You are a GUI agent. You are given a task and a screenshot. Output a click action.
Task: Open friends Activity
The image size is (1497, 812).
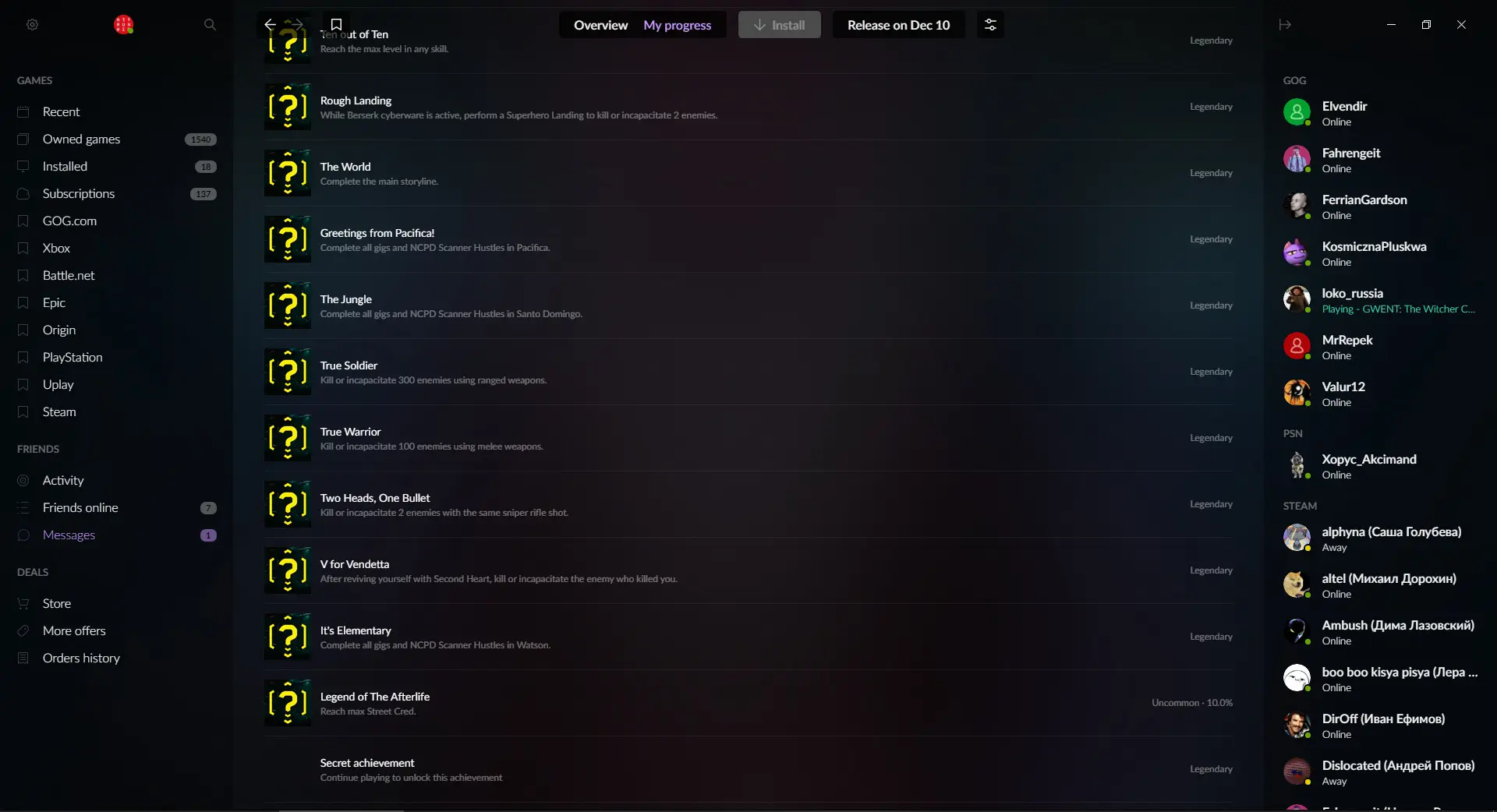pyautogui.click(x=63, y=480)
